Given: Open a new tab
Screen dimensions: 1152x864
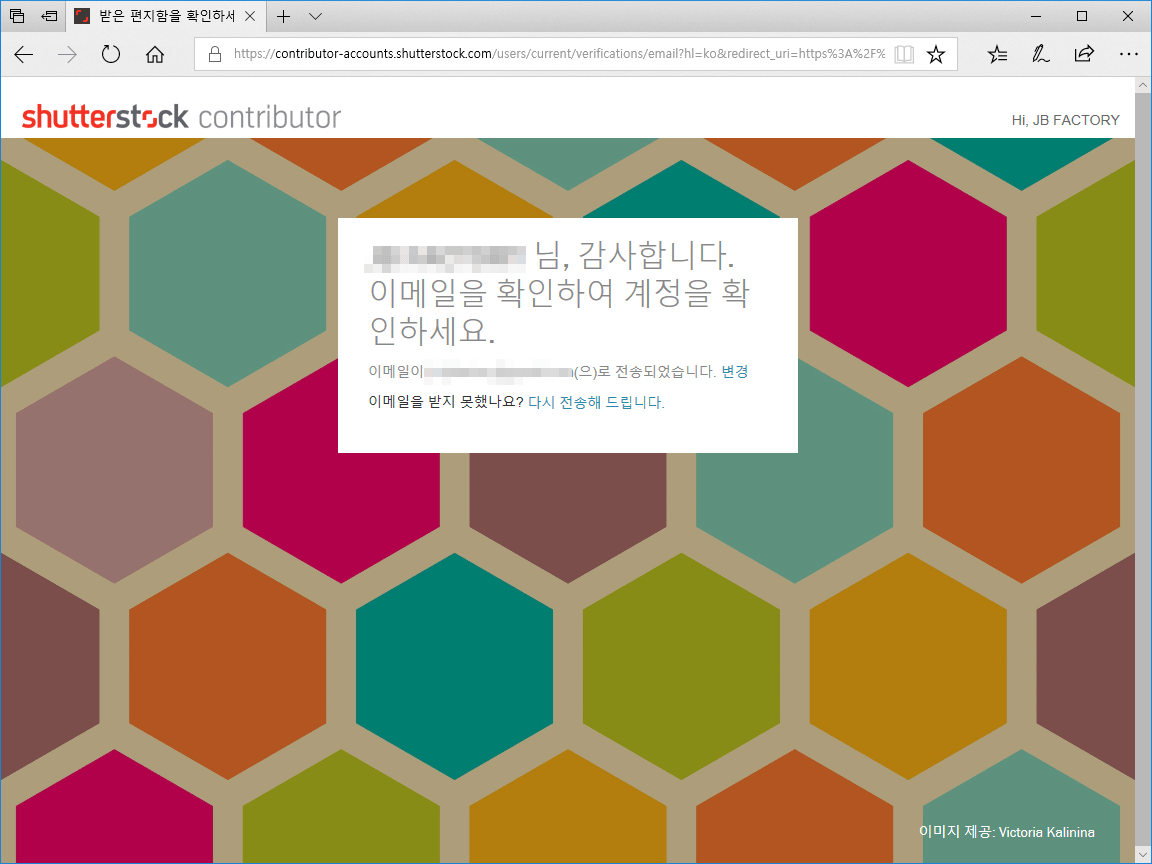Looking at the screenshot, I should pyautogui.click(x=284, y=16).
